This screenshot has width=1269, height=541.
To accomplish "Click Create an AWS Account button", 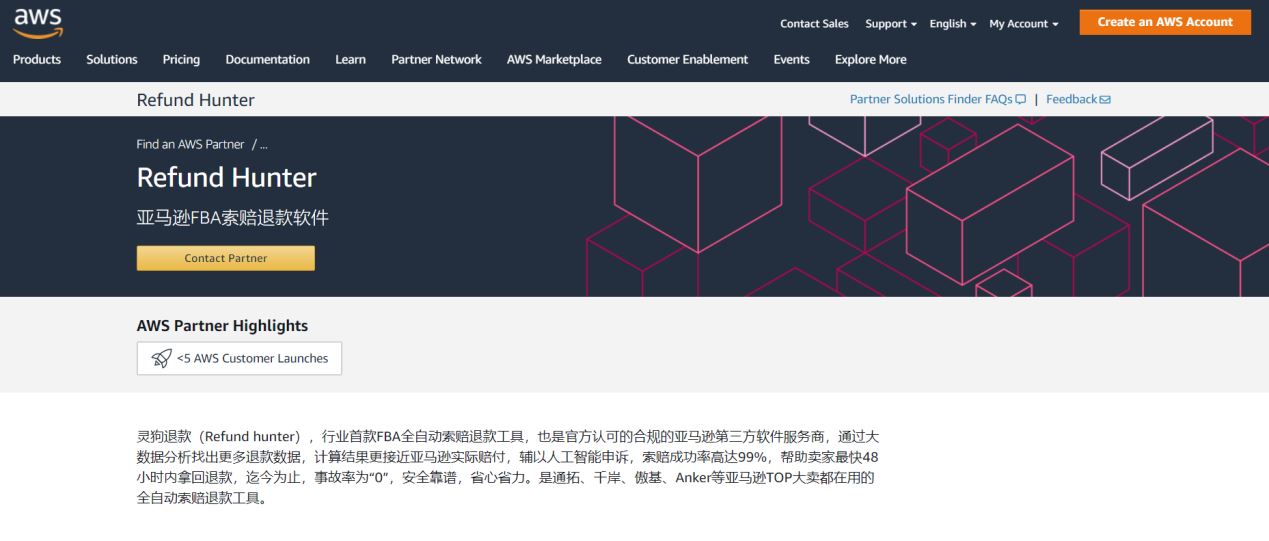I will [1165, 22].
